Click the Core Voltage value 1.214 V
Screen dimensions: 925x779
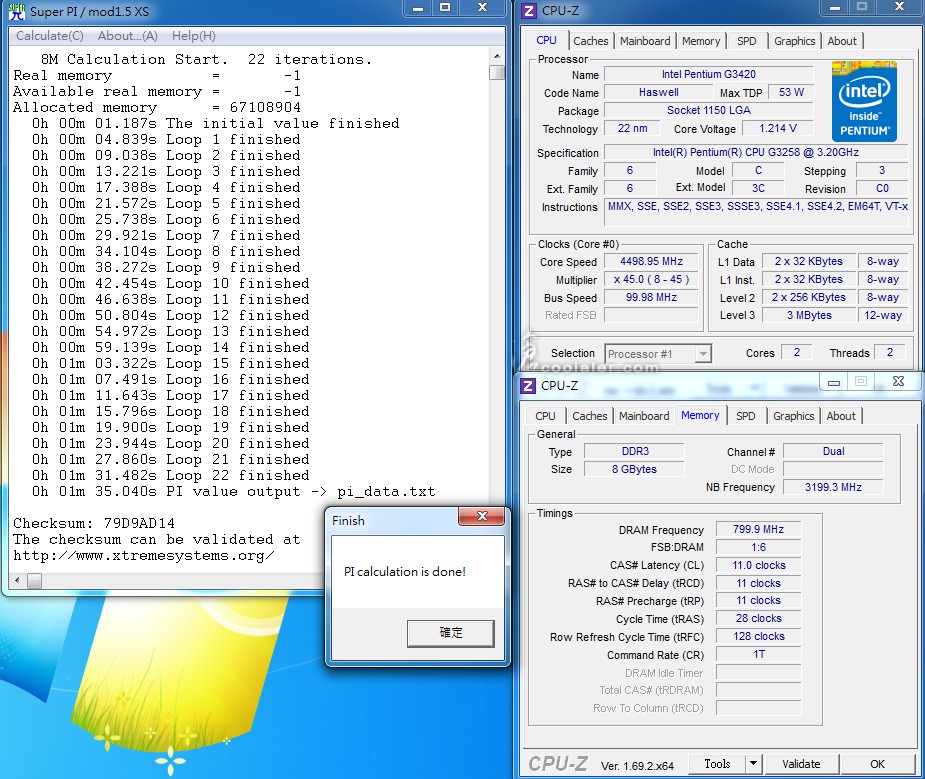tap(778, 128)
